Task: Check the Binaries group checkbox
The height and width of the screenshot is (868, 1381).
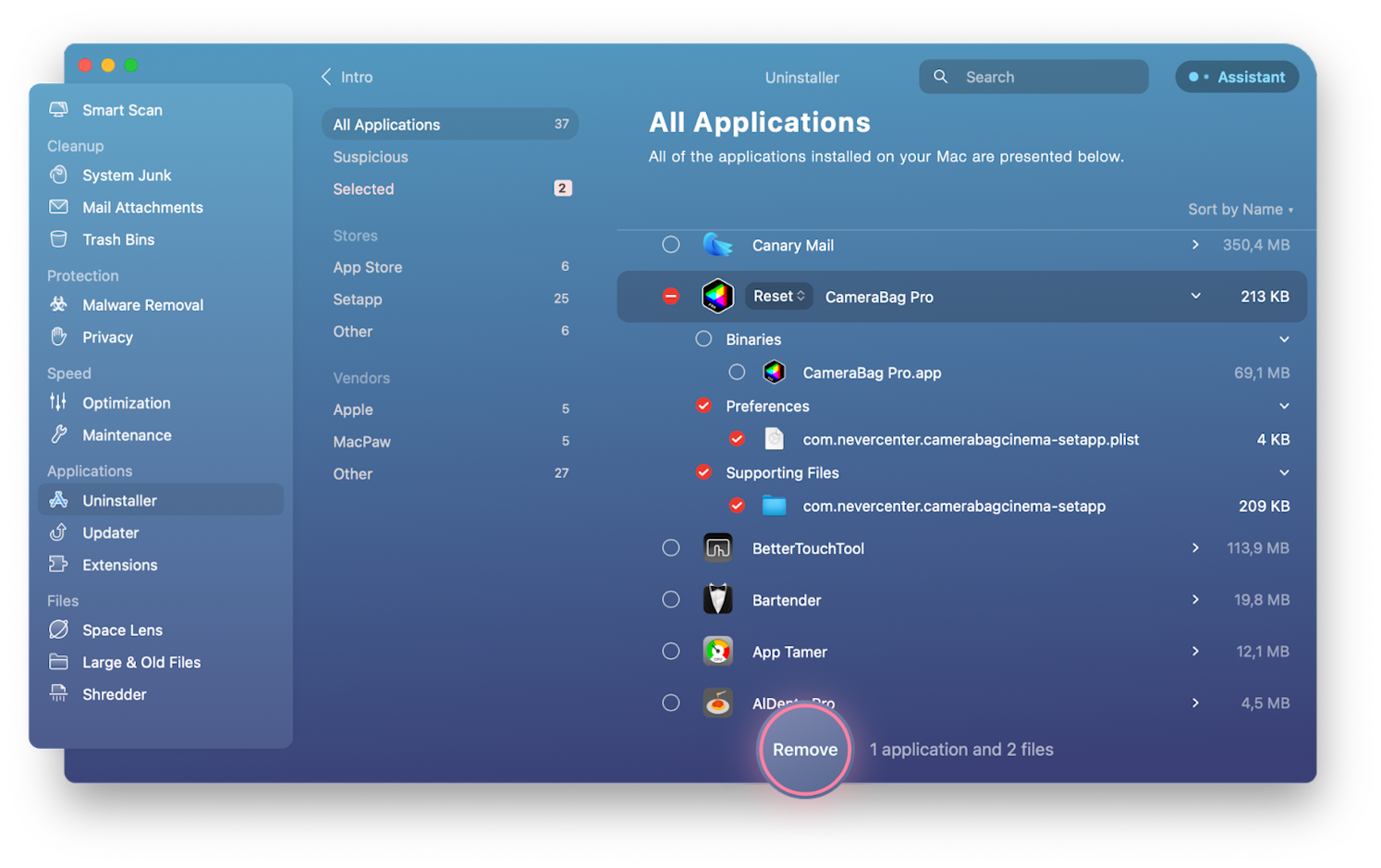Action: (703, 339)
